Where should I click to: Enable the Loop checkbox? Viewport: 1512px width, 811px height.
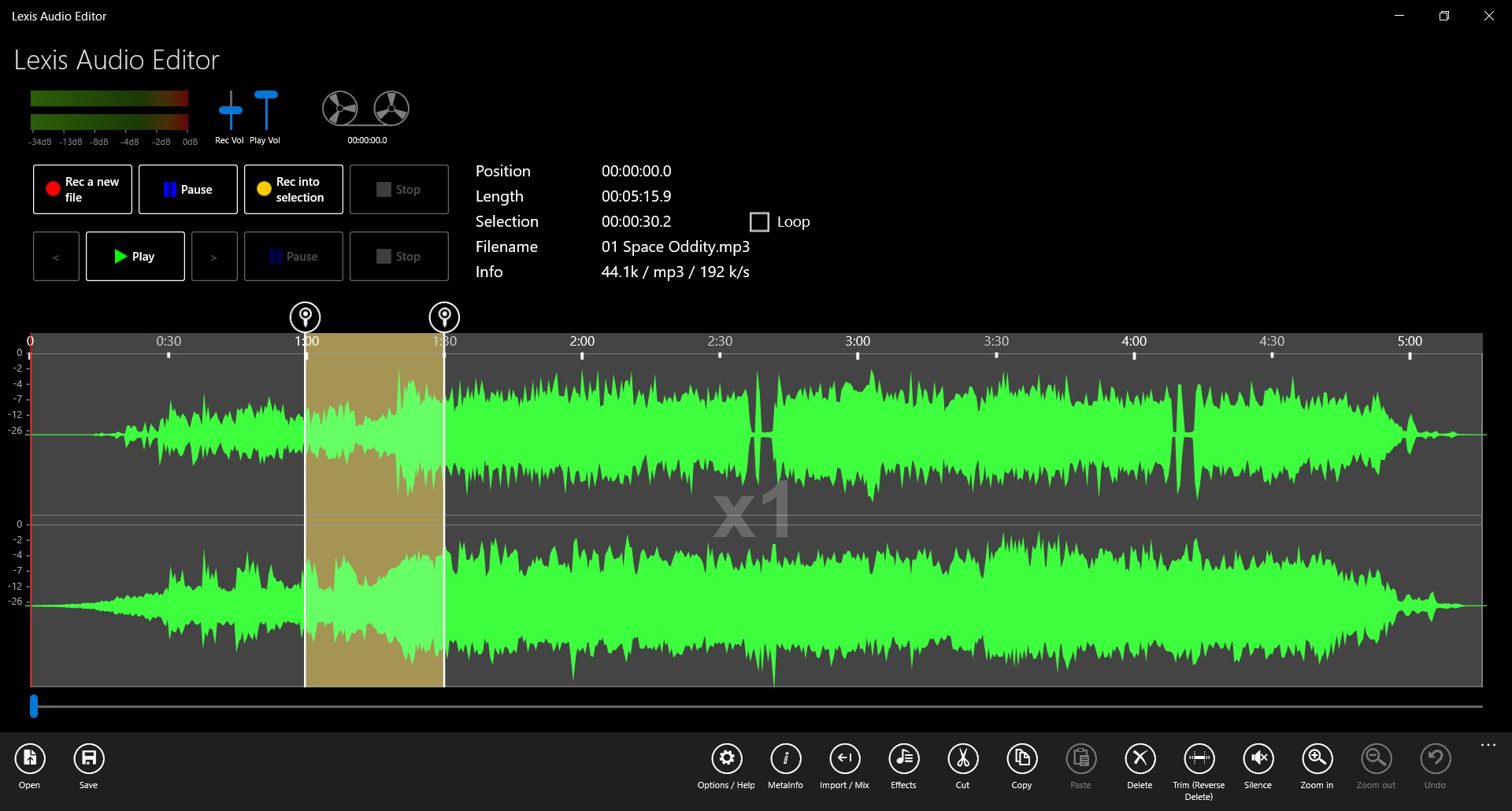(x=759, y=221)
